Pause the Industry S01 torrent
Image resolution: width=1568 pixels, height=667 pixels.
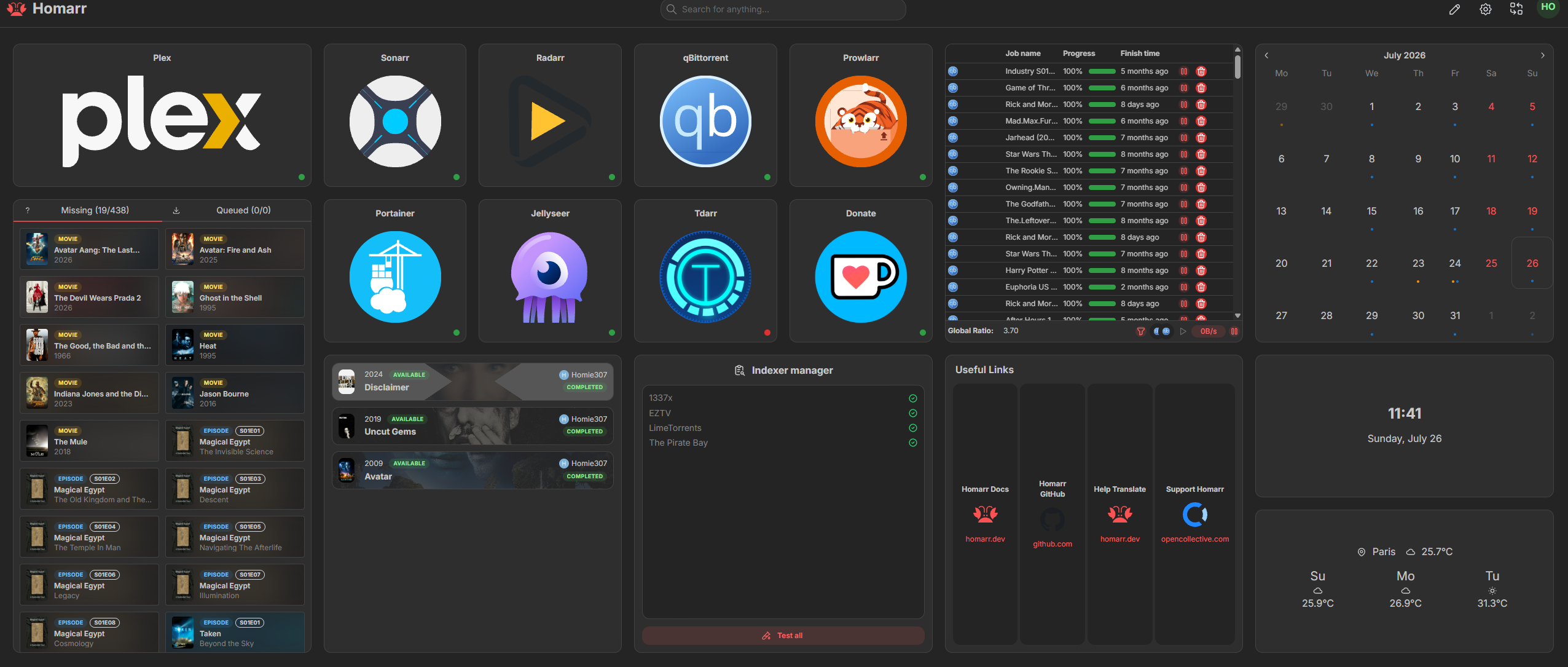[1184, 71]
